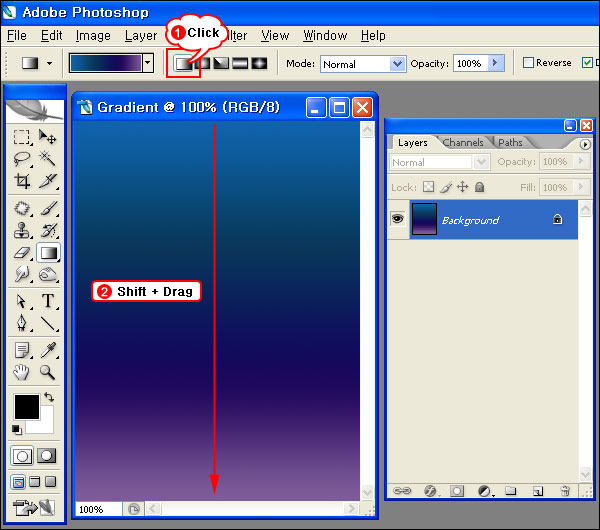Select the Rectangular Marquee tool
600x530 pixels.
[x=21, y=137]
